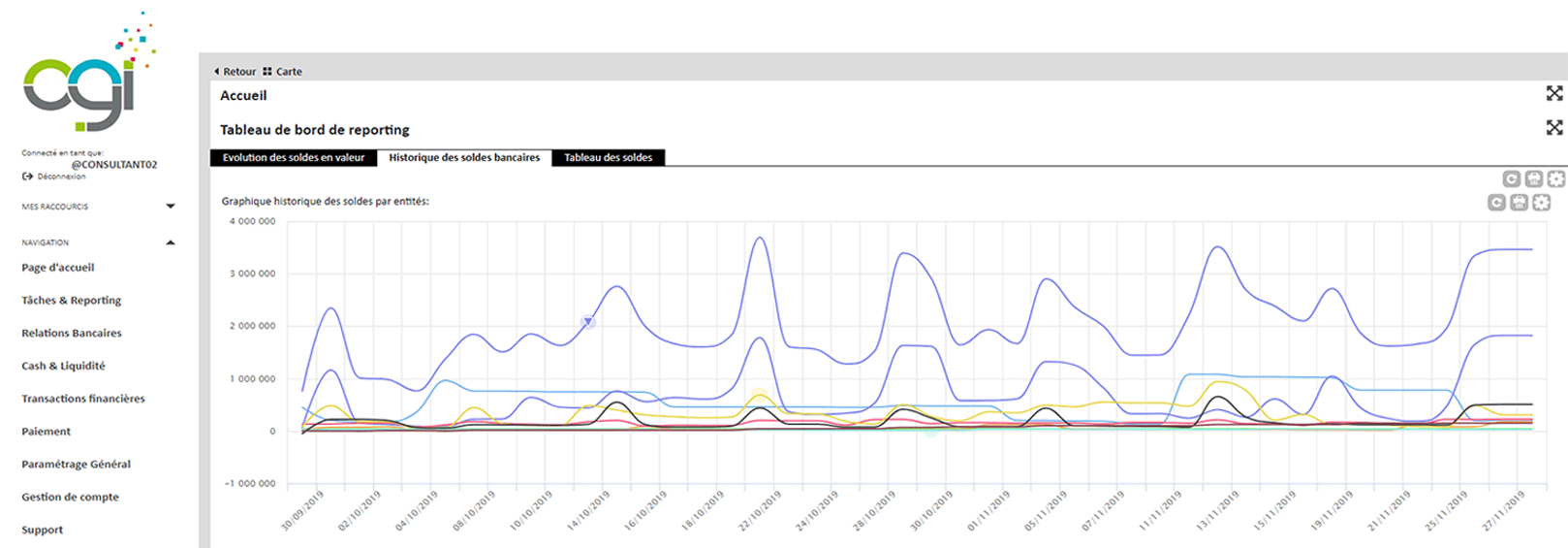Refresh the chart using lower refresh icon
The image size is (1568, 548).
(1496, 202)
